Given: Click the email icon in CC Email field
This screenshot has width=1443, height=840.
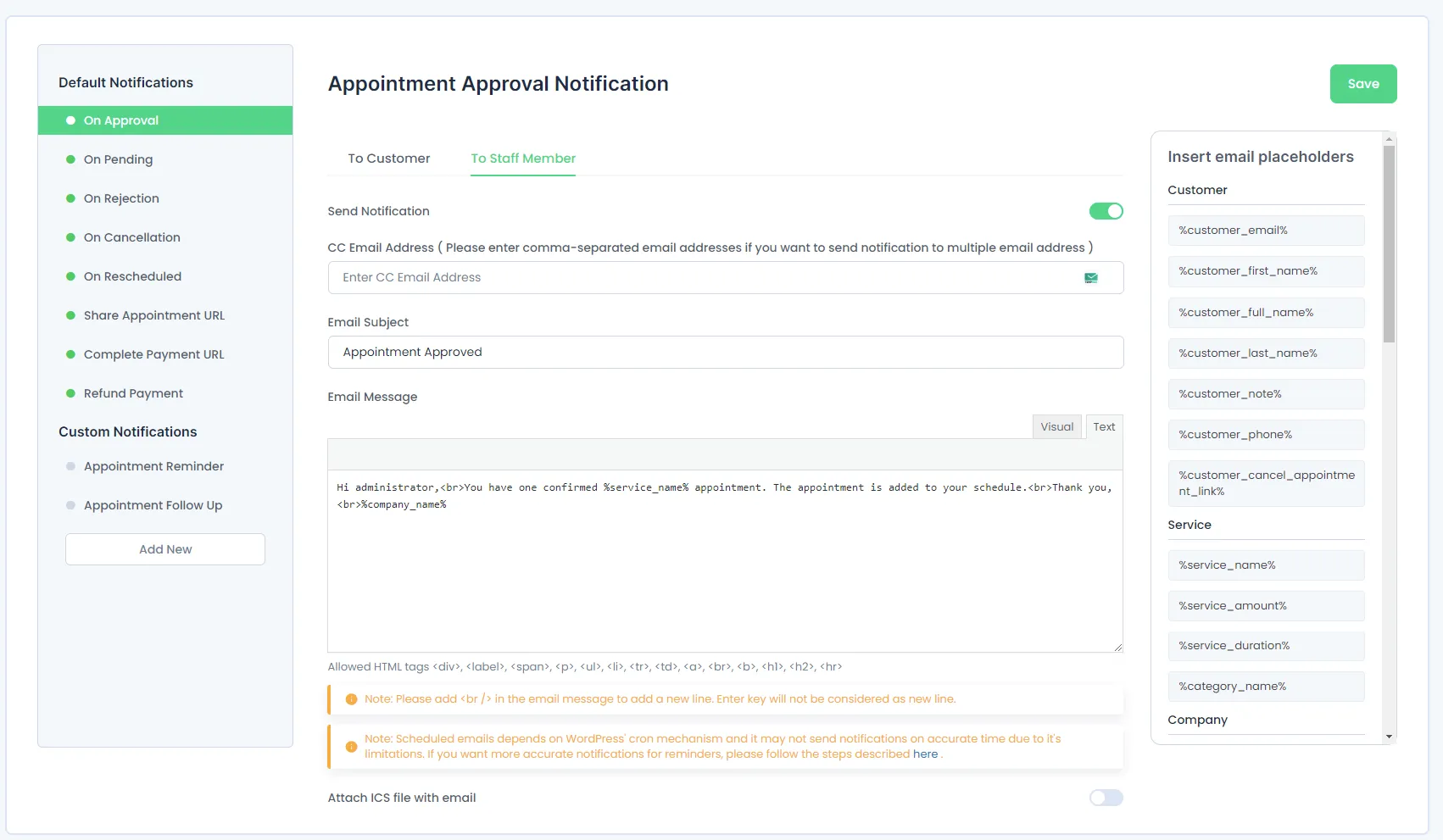Looking at the screenshot, I should pos(1091,278).
